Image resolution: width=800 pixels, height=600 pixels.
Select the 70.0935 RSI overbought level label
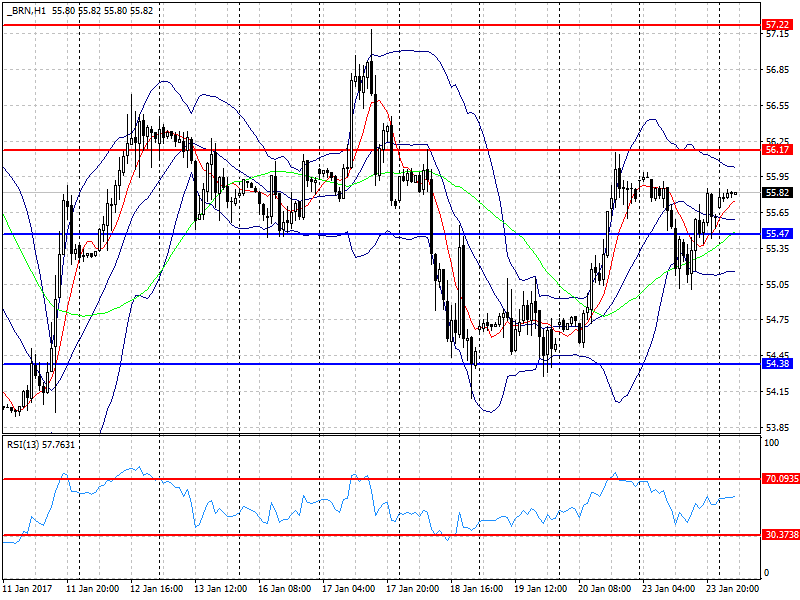[781, 479]
